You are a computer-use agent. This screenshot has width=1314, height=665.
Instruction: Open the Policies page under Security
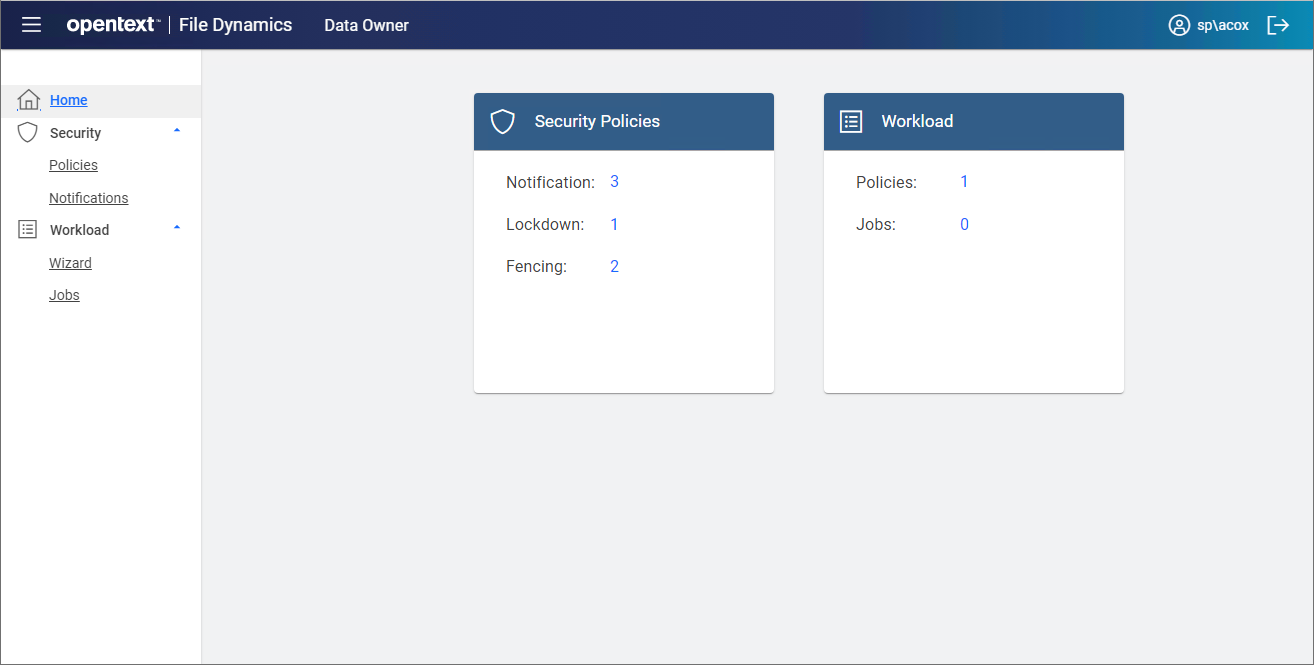(x=73, y=164)
